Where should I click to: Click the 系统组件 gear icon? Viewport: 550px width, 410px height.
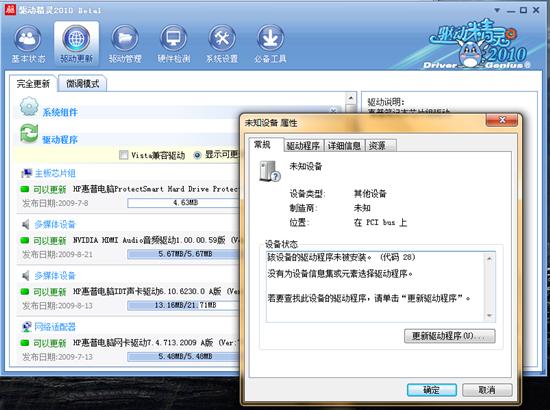(x=29, y=106)
